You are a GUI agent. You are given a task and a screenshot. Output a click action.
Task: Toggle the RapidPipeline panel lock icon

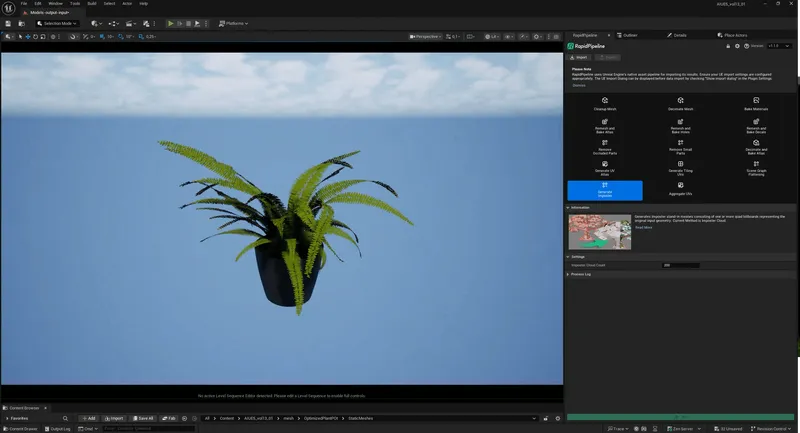coord(727,45)
